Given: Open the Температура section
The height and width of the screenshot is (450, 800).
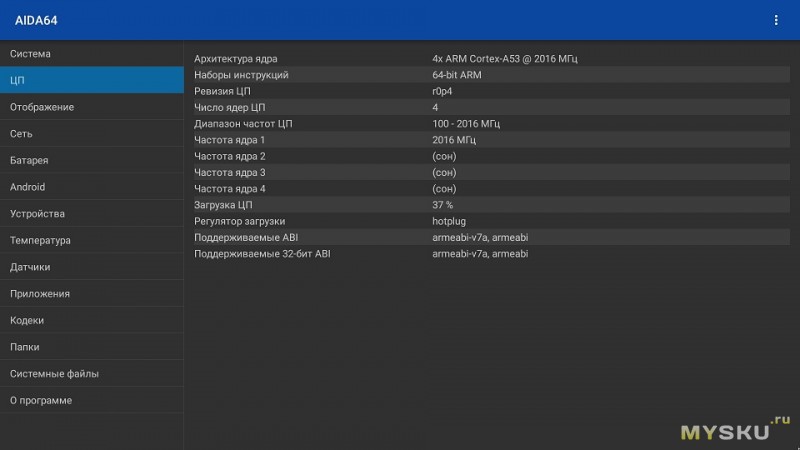Looking at the screenshot, I should click(92, 240).
